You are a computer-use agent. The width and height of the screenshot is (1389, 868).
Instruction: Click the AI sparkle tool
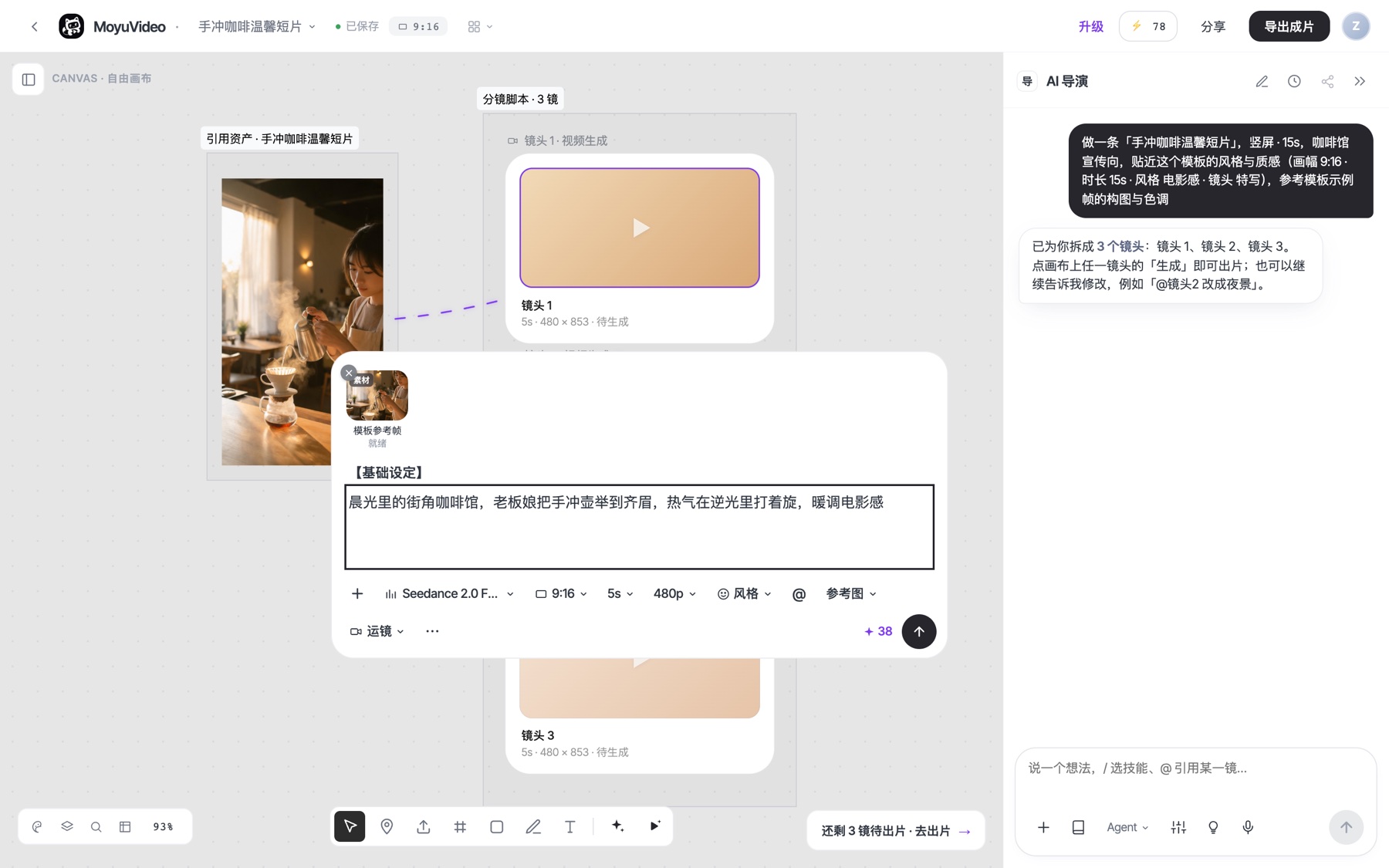click(x=618, y=826)
